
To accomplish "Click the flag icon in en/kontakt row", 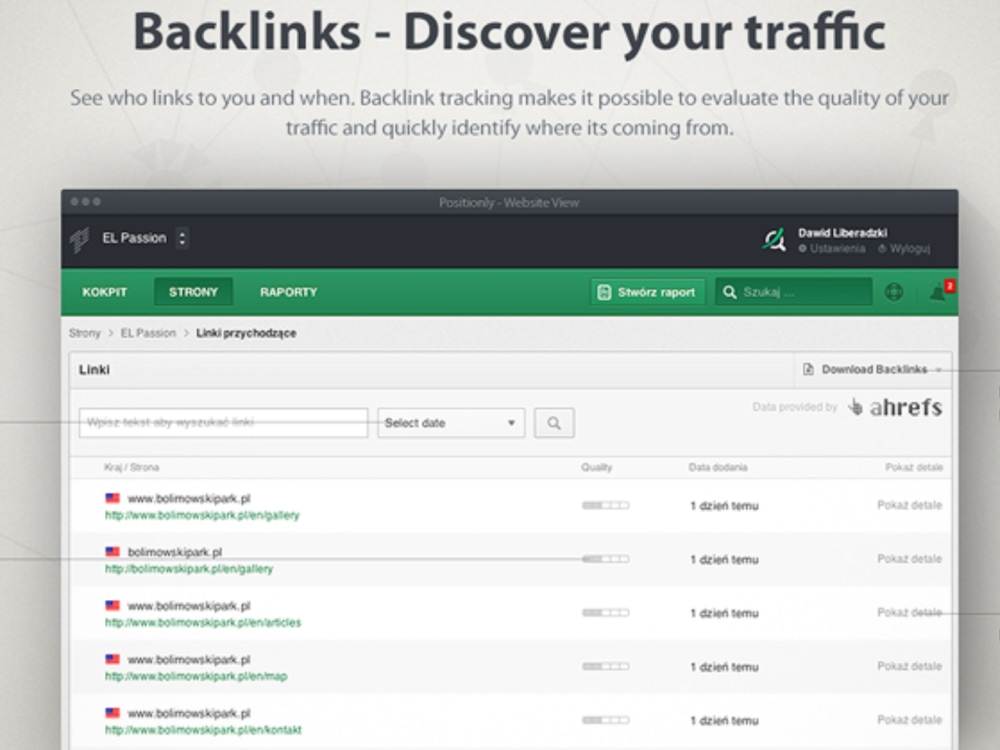I will coord(112,712).
